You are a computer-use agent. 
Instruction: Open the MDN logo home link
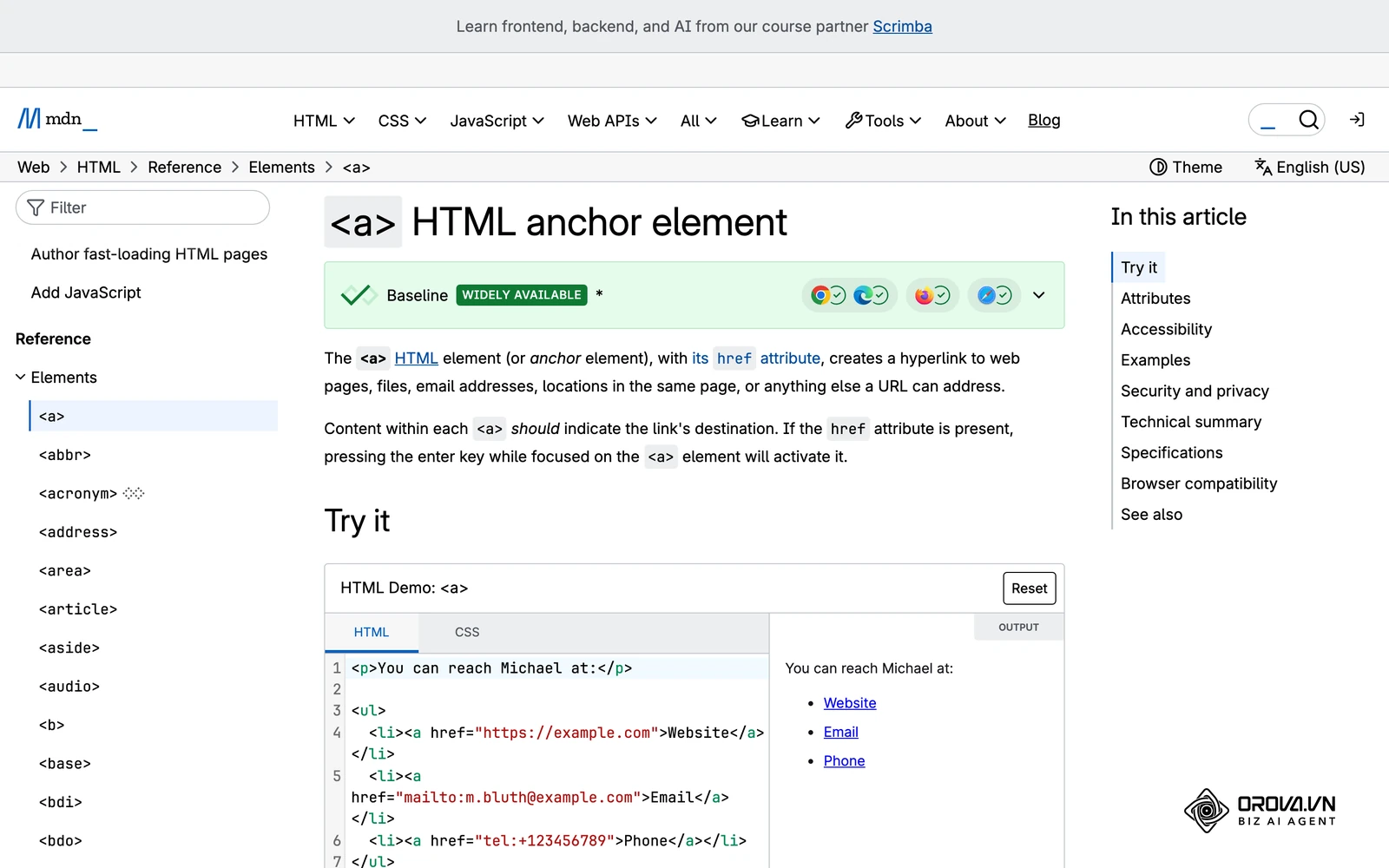(x=57, y=119)
